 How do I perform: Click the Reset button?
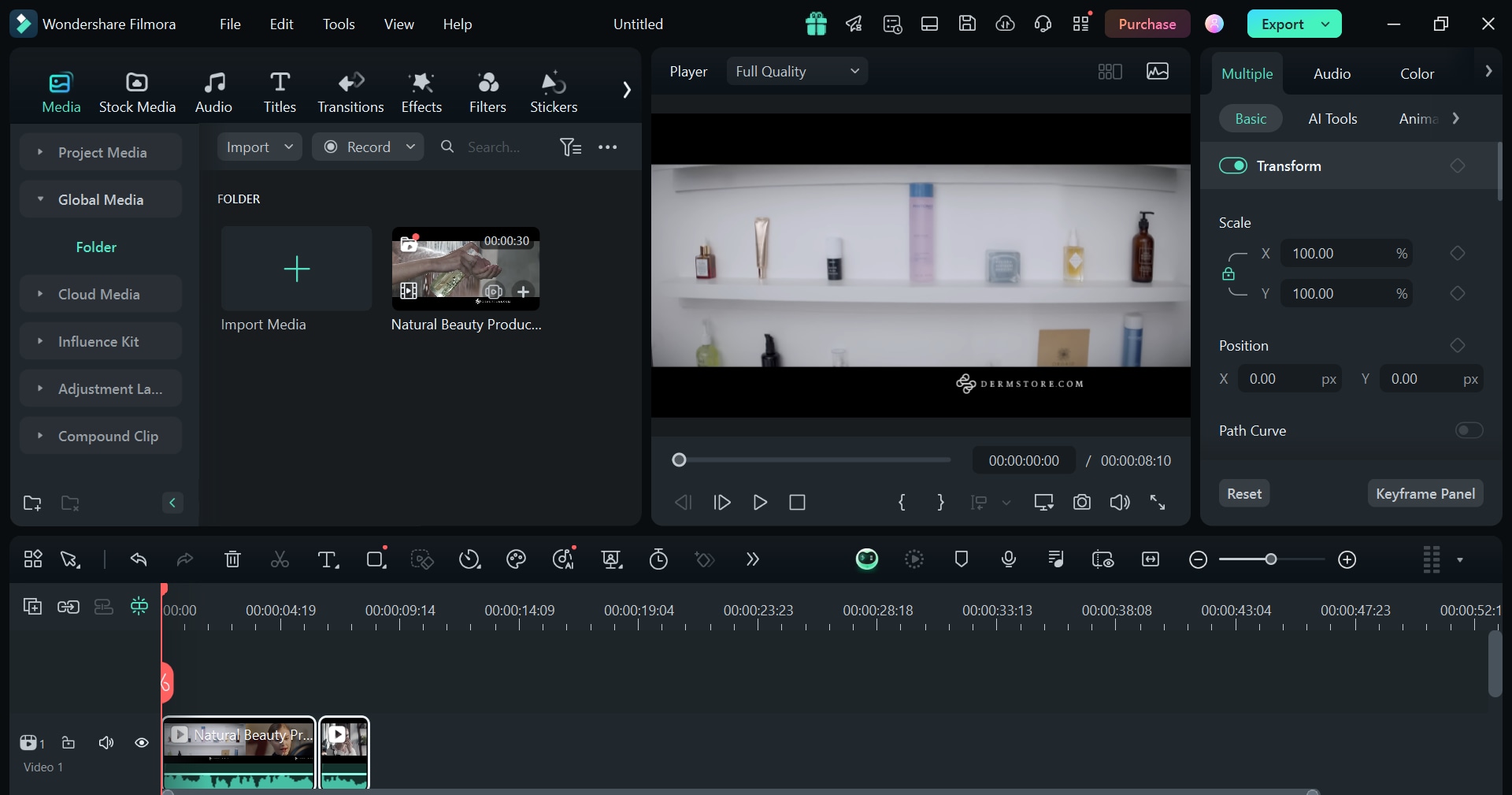(x=1244, y=493)
